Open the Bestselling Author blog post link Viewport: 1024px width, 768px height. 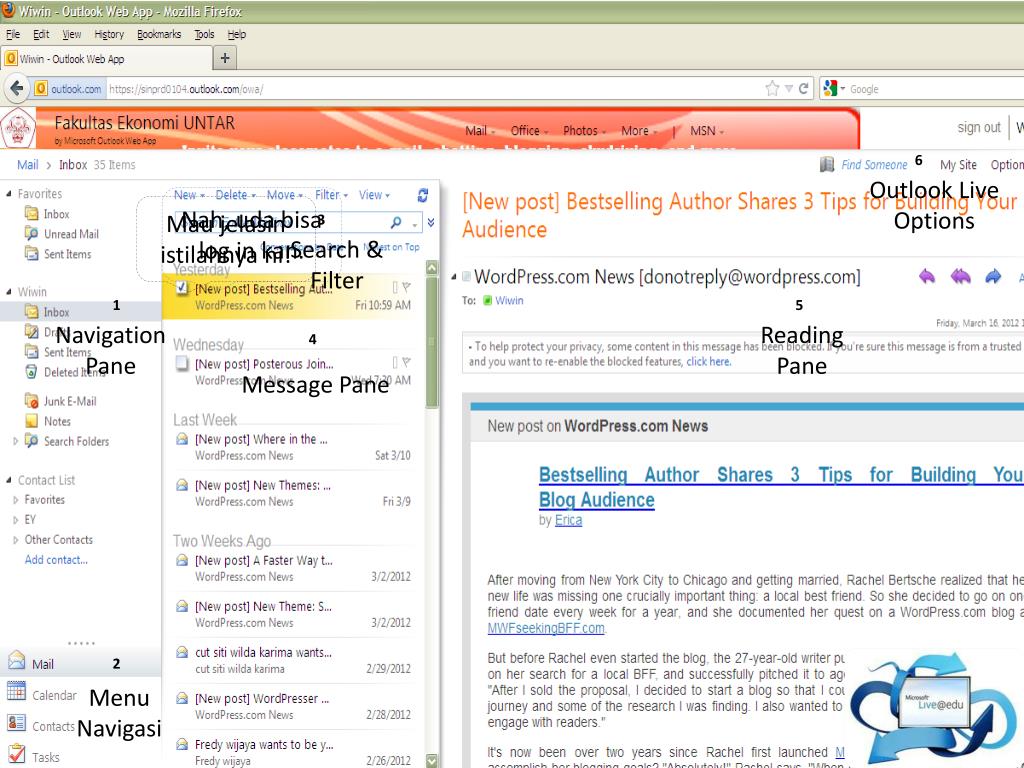click(x=781, y=487)
